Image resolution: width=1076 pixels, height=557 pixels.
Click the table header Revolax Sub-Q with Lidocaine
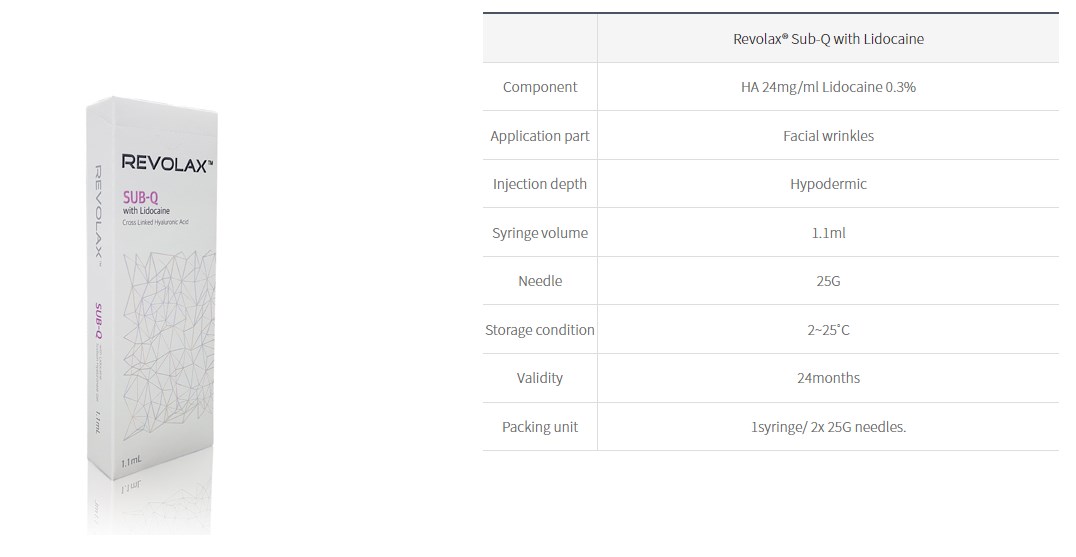coord(828,39)
